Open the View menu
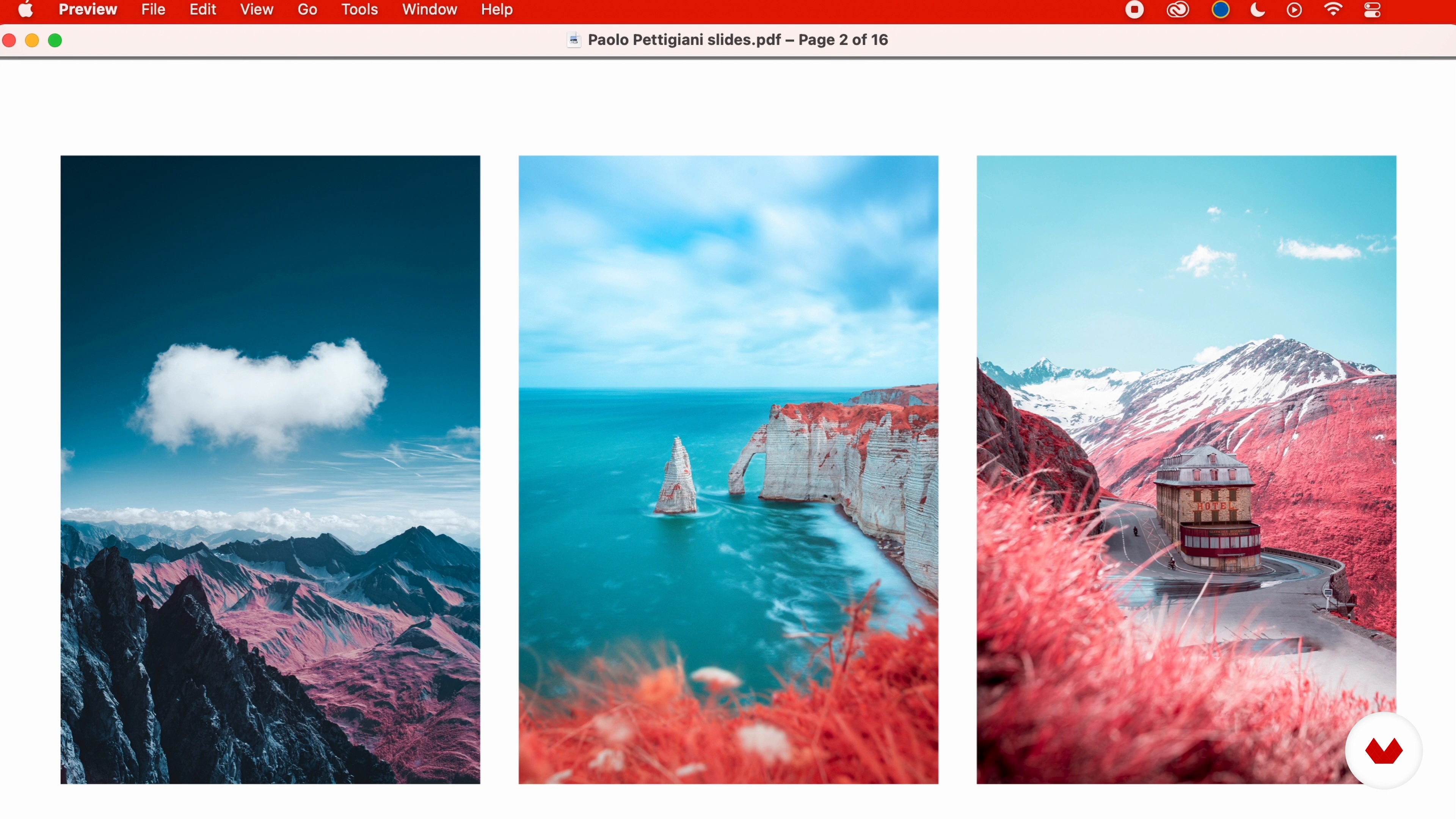Screen dimensions: 1456x819 tap(257, 9)
